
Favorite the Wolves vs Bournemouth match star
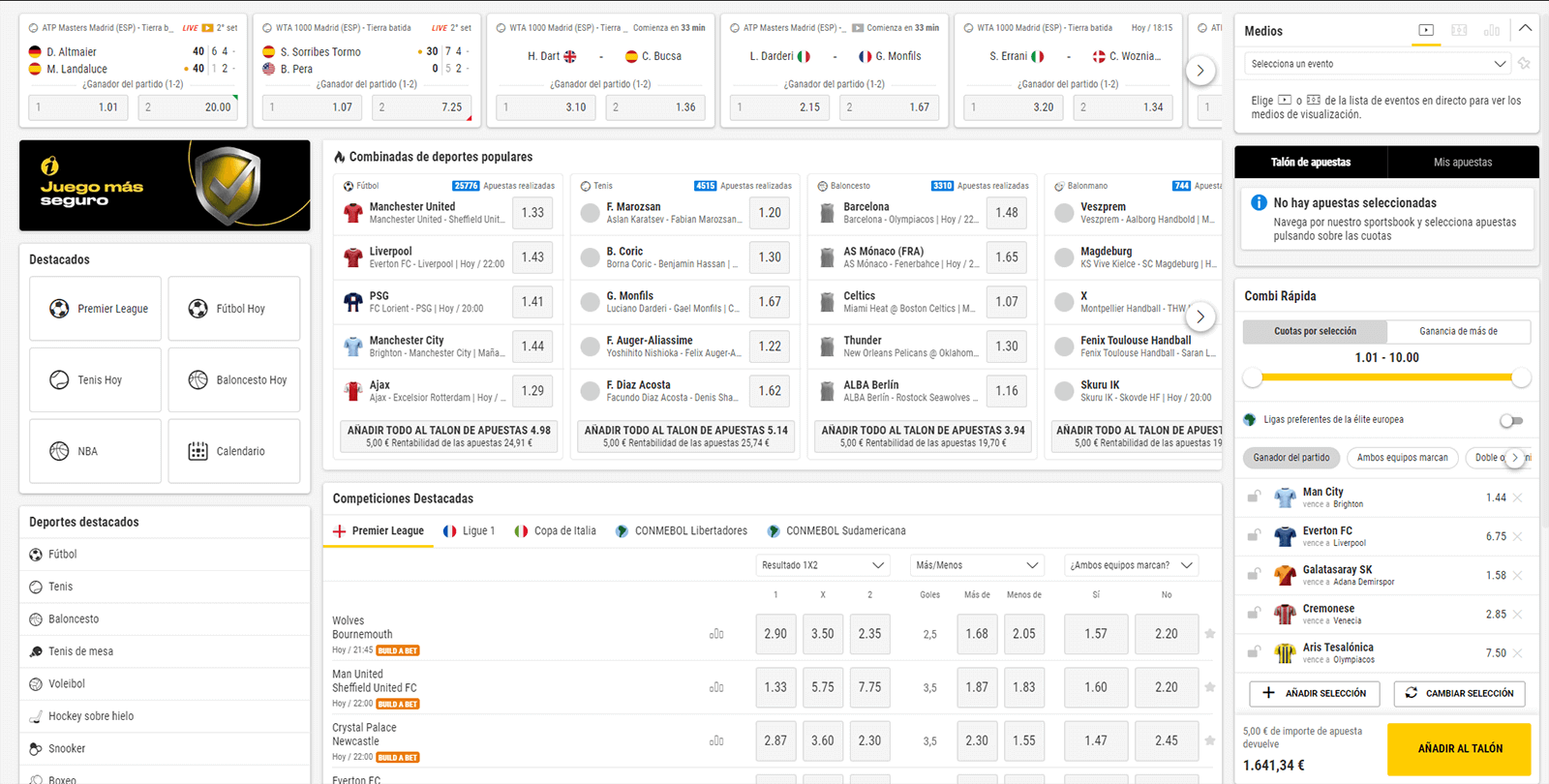pyautogui.click(x=1210, y=634)
